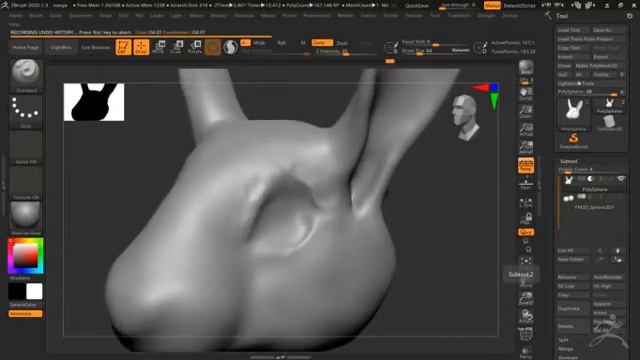Click the focal shift brush icon
This screenshot has height=360, width=640.
(x=390, y=48)
